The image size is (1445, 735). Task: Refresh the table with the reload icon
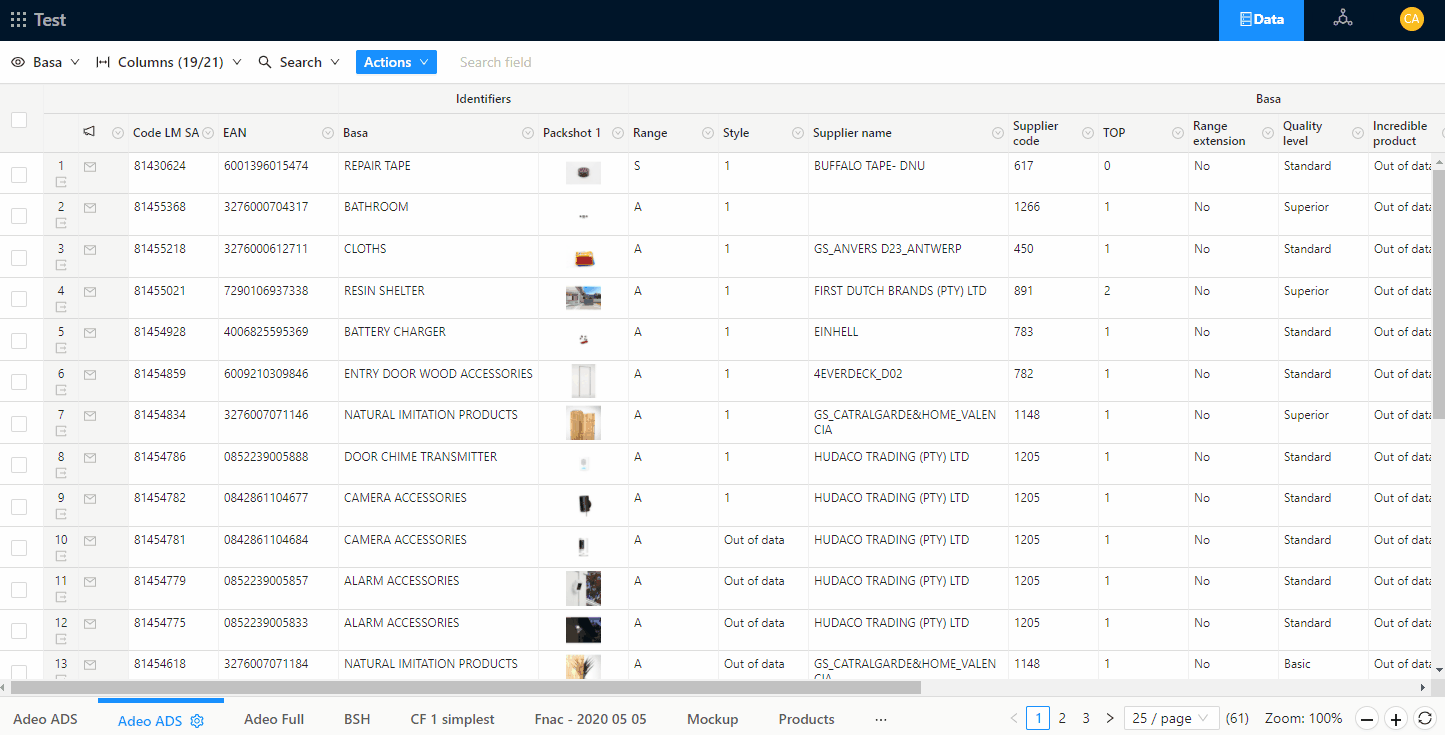(1425, 718)
